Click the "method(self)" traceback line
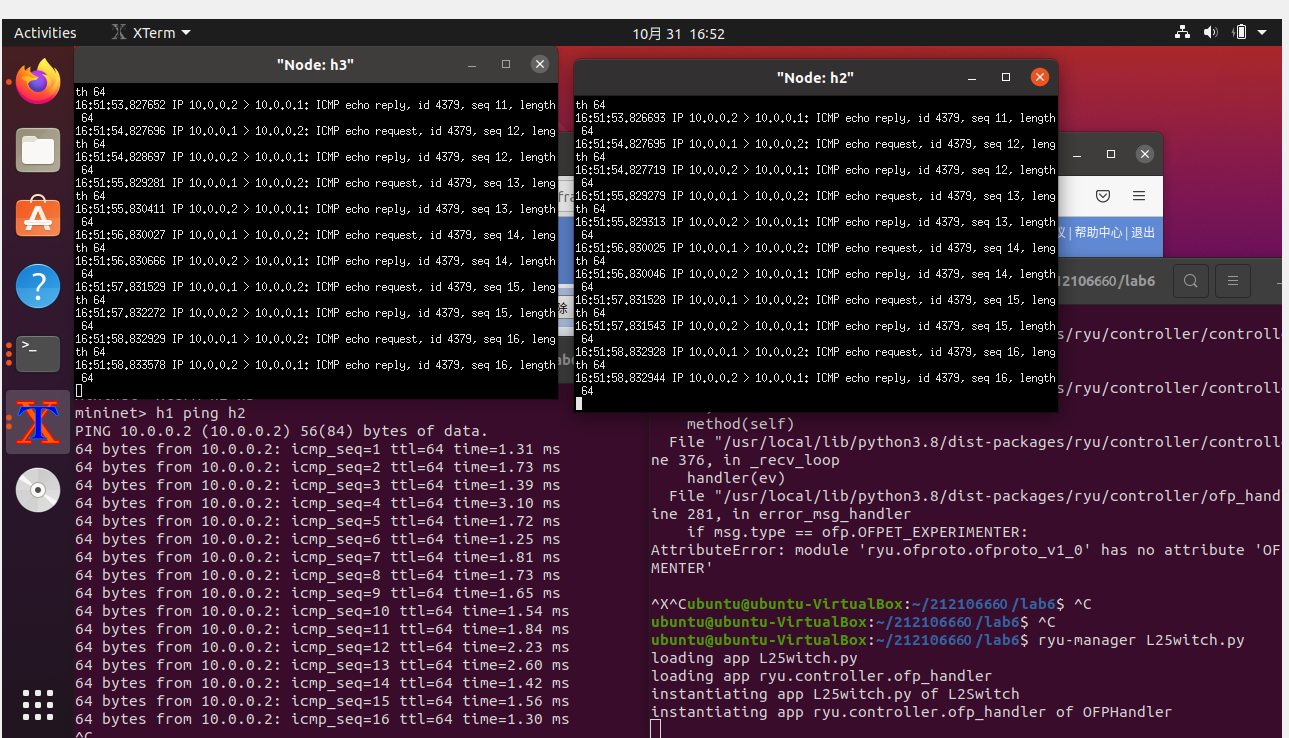Viewport: 1289px width, 738px height. 741,424
